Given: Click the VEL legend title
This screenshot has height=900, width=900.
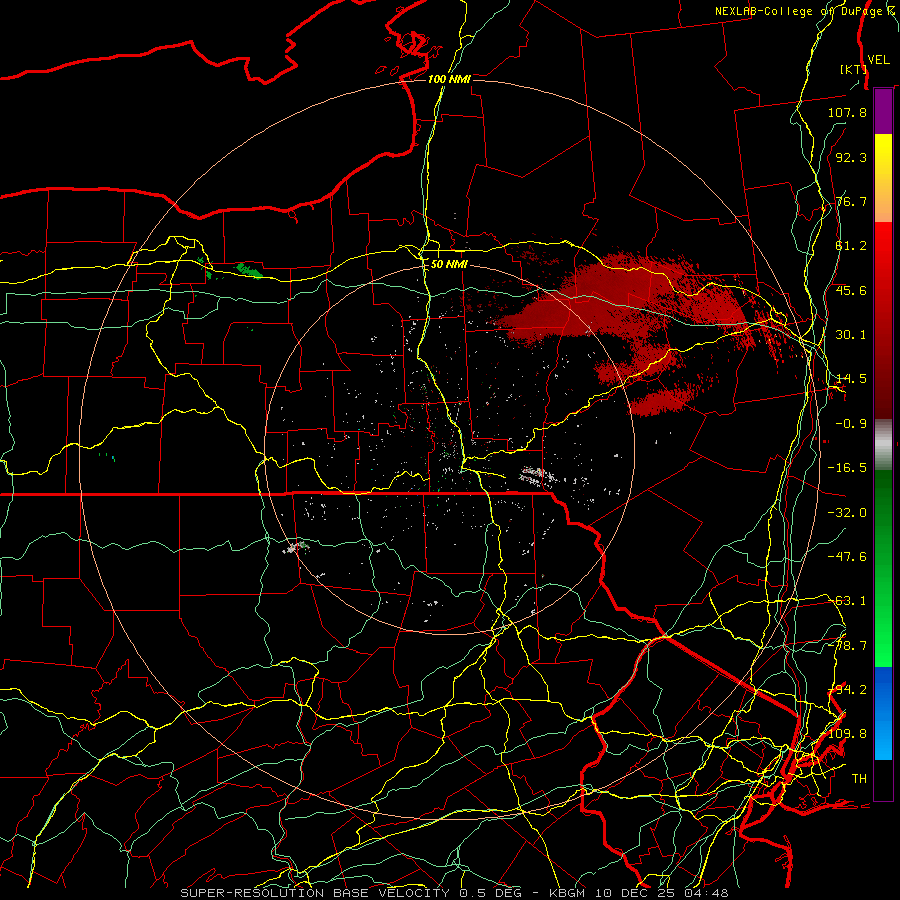Looking at the screenshot, I should tap(878, 60).
